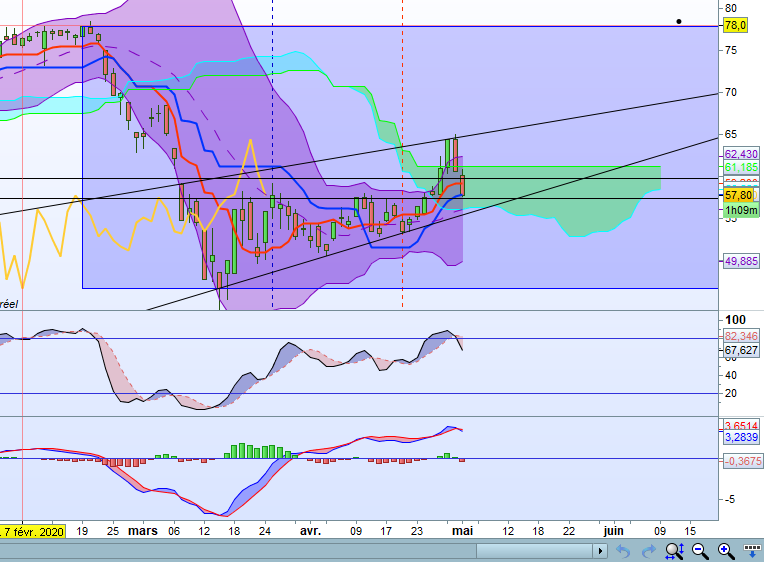
Task: Zoom out the chart with minus magnifier
Action: coord(700,551)
